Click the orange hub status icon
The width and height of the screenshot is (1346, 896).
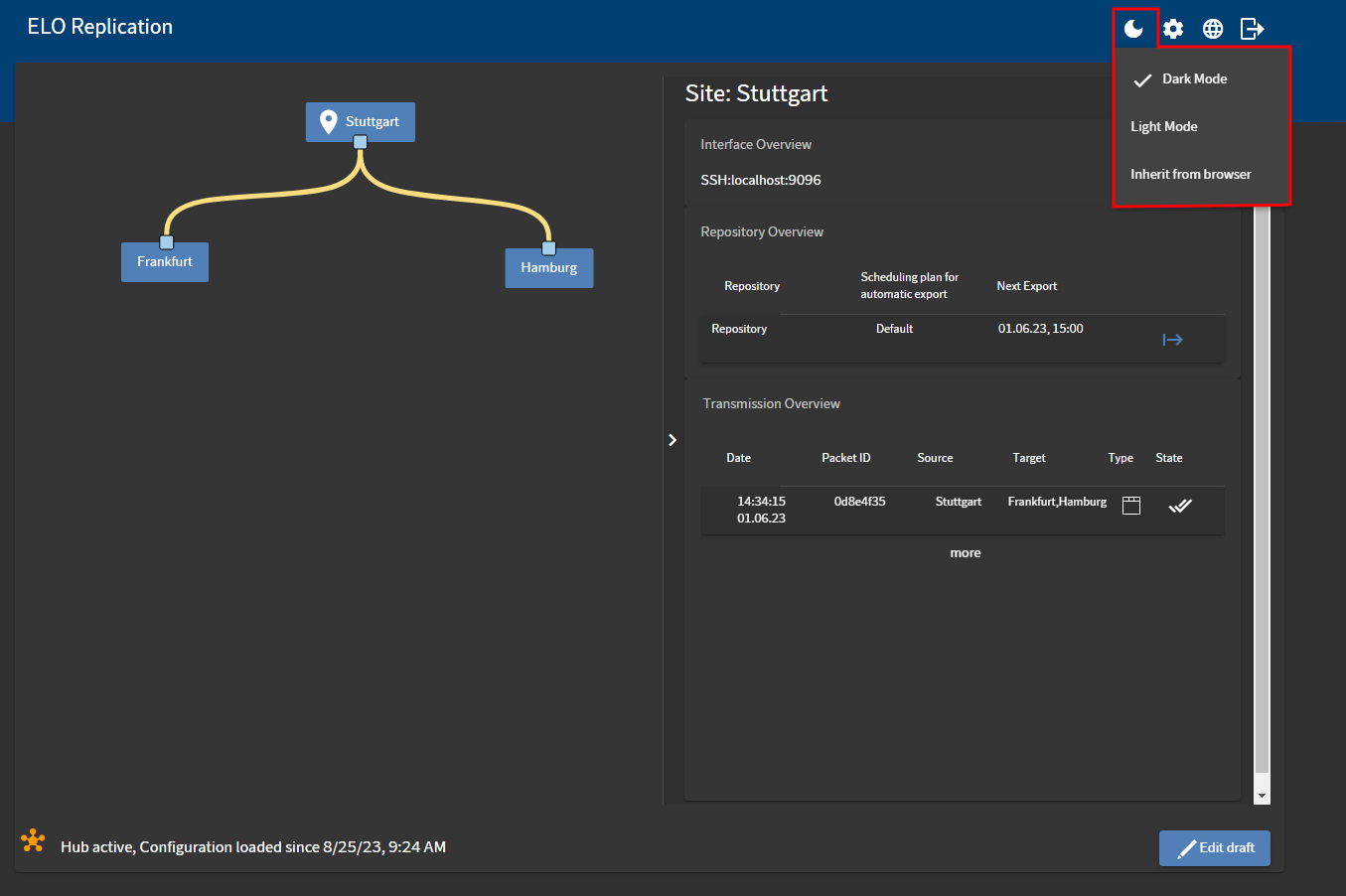pos(33,841)
